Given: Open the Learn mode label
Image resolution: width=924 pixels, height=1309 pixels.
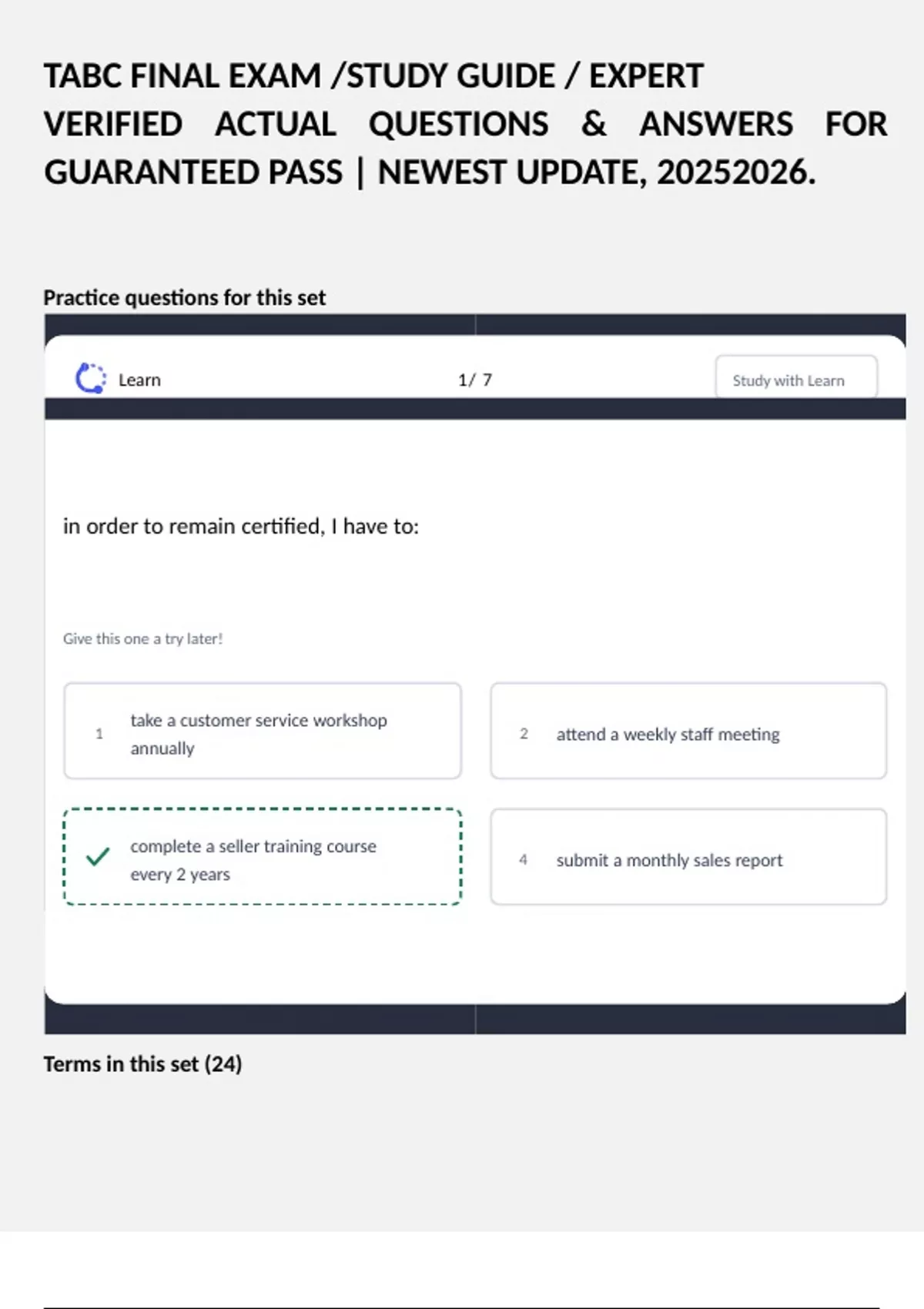Looking at the screenshot, I should tap(139, 380).
